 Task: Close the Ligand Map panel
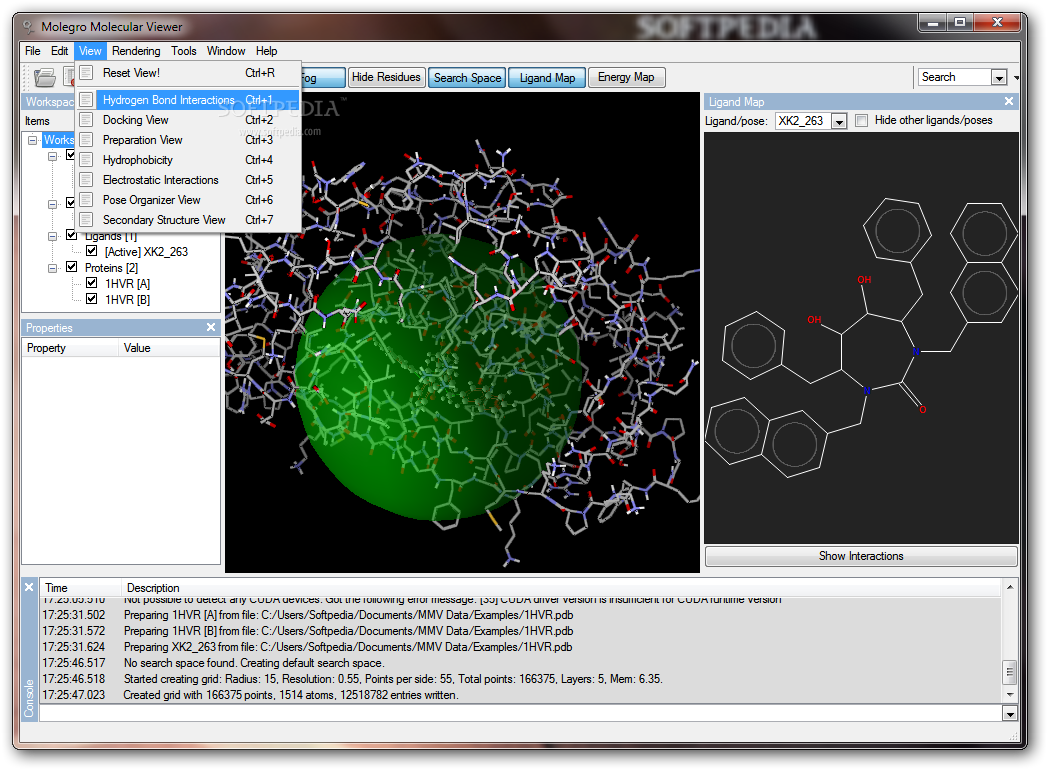tap(1009, 102)
